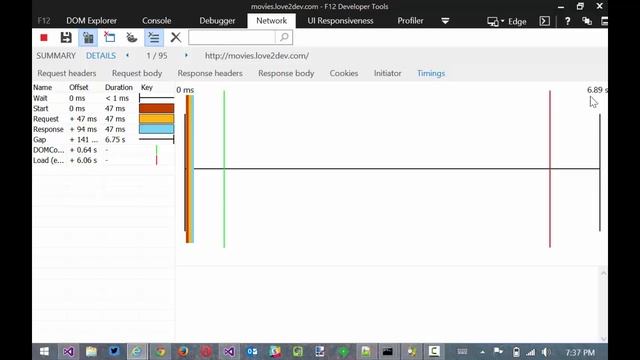The height and width of the screenshot is (360, 640).
Task: Open Internet Explorer taskbar icon
Action: tap(136, 351)
